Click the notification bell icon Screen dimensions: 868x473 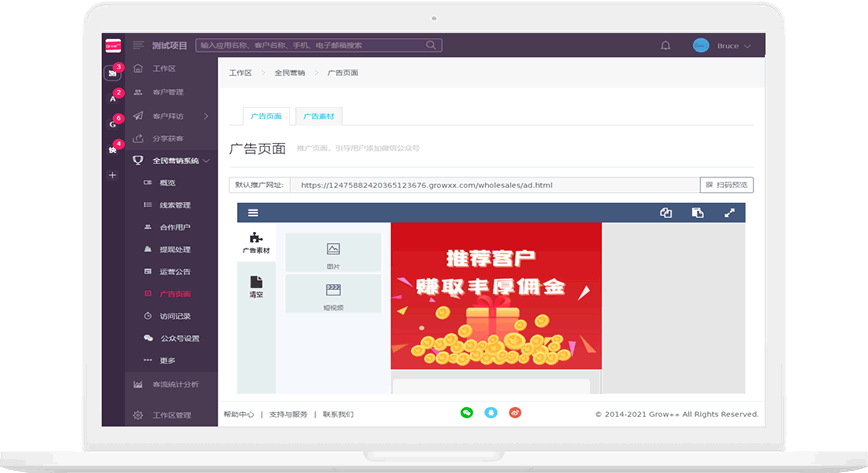[666, 45]
